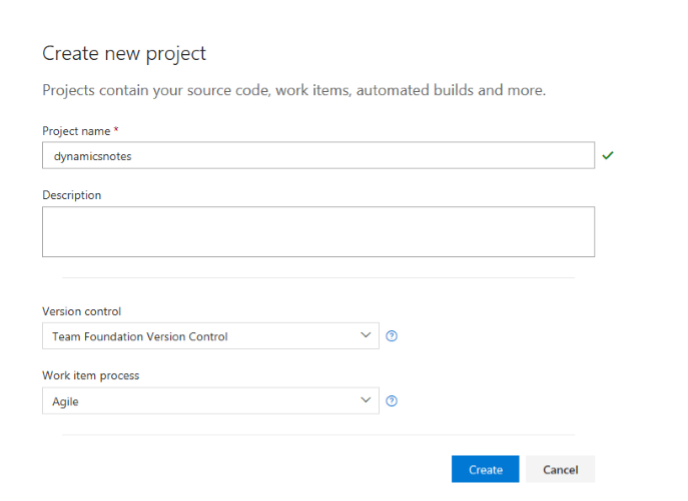688x501 pixels.
Task: Click the green validation checkmark icon
Action: point(607,155)
